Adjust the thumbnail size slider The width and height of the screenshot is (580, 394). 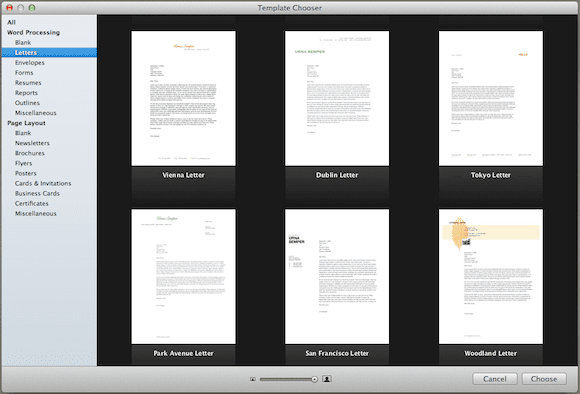[289, 379]
